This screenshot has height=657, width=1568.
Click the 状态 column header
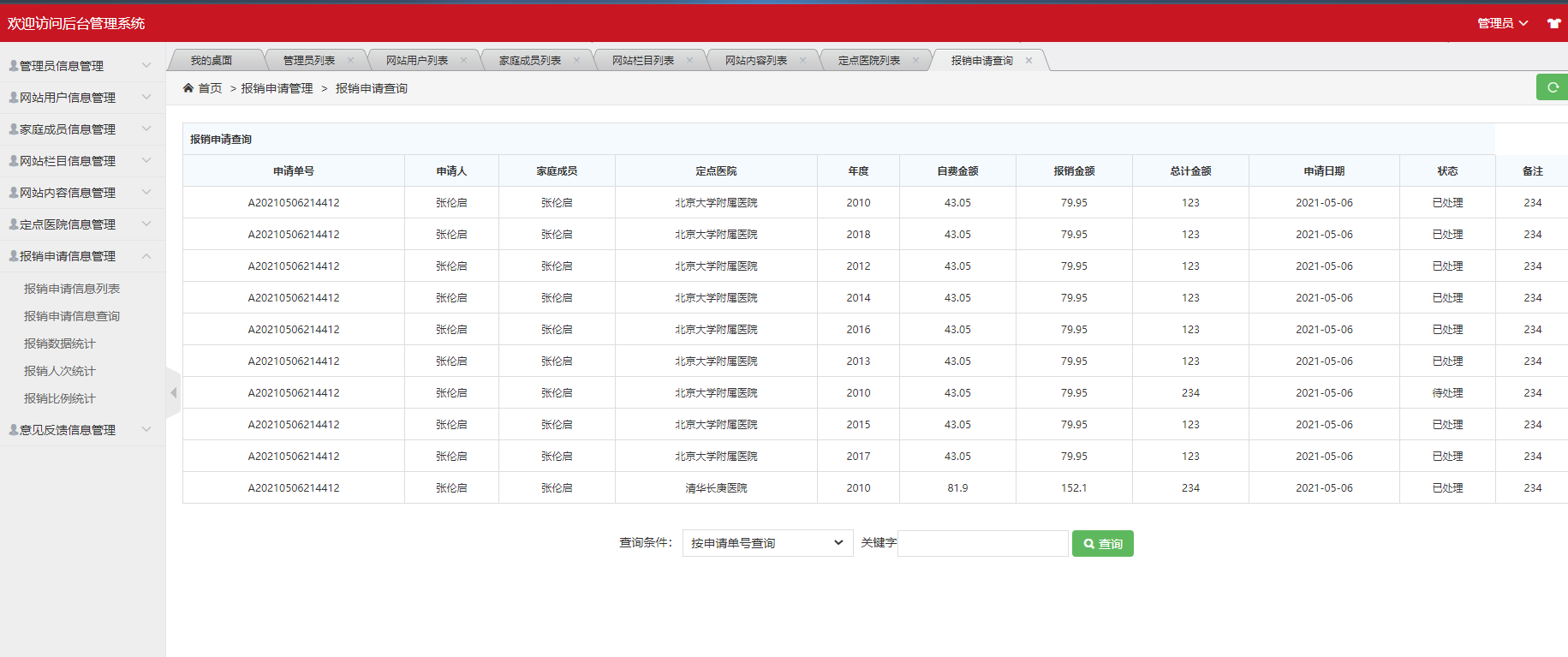click(x=1447, y=170)
